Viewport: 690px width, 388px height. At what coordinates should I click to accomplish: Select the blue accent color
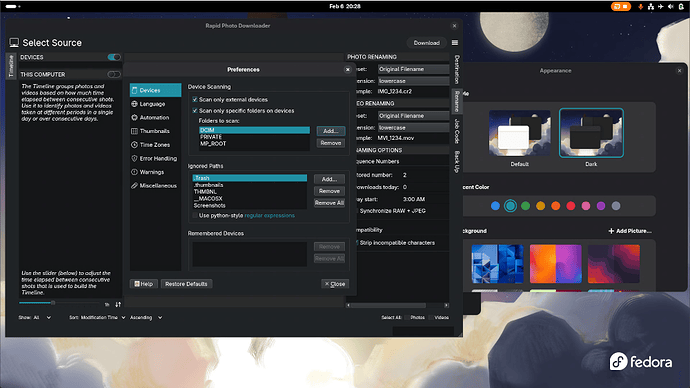click(495, 206)
